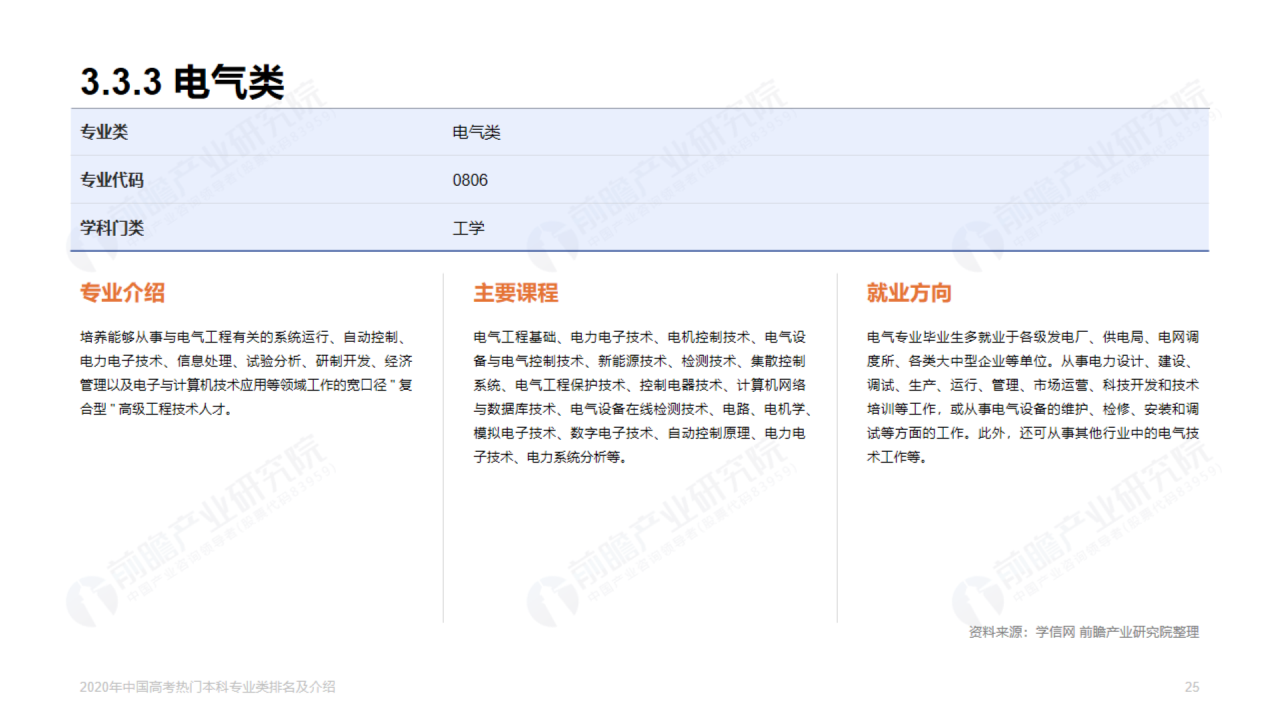Click footer text '2020年中国高考热门本科专业类排名及介绍'
Screen dimensions: 1280x720
pyautogui.click(x=208, y=687)
